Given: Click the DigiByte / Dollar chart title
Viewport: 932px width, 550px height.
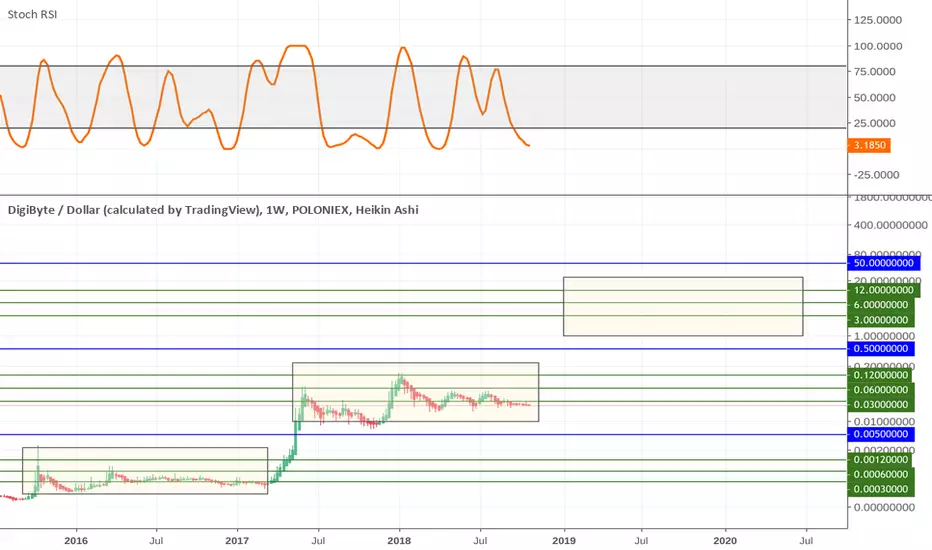Looking at the screenshot, I should (213, 210).
